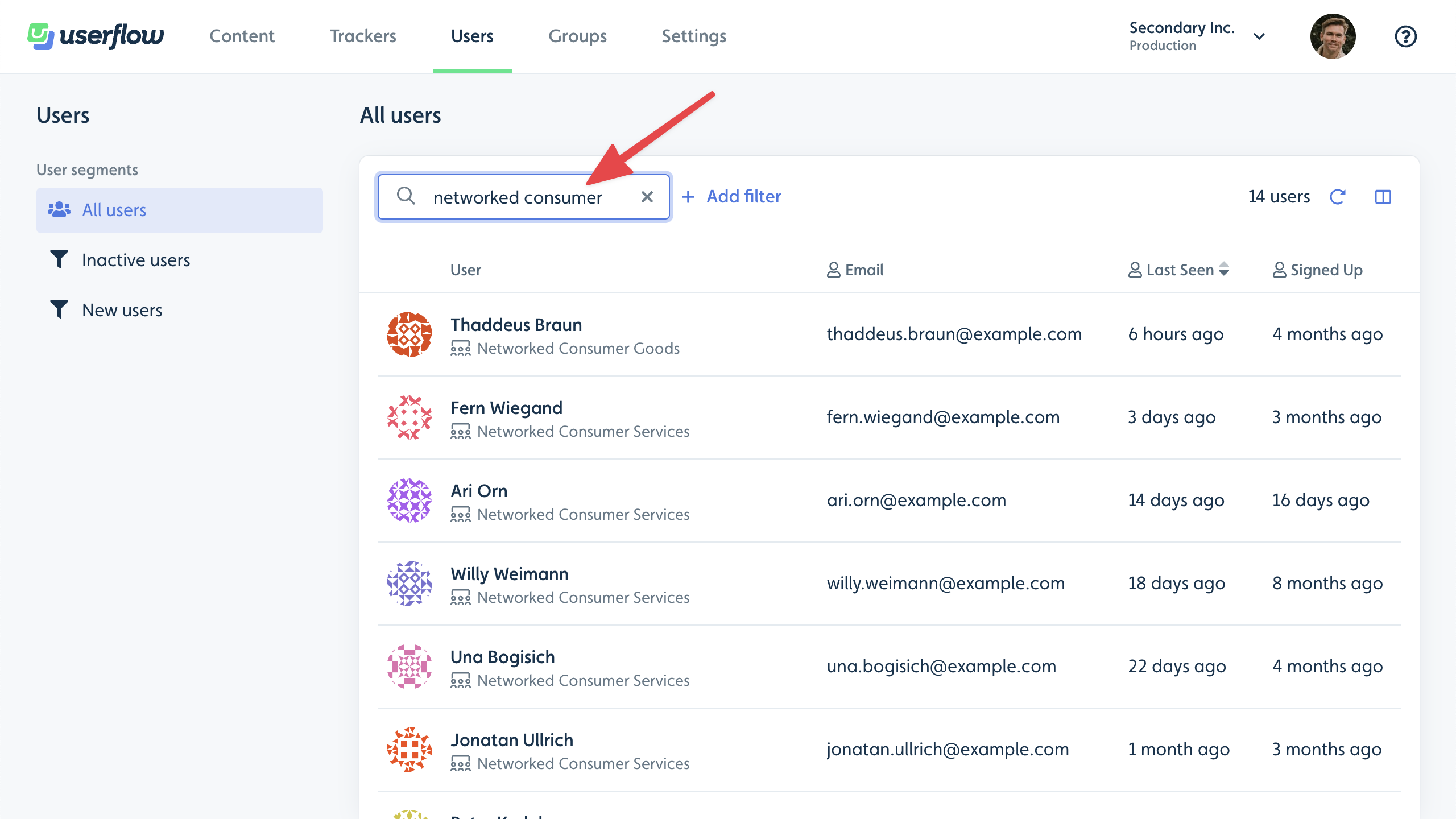The width and height of the screenshot is (1456, 819).
Task: Sort by Last Seen arrows
Action: tap(1224, 270)
